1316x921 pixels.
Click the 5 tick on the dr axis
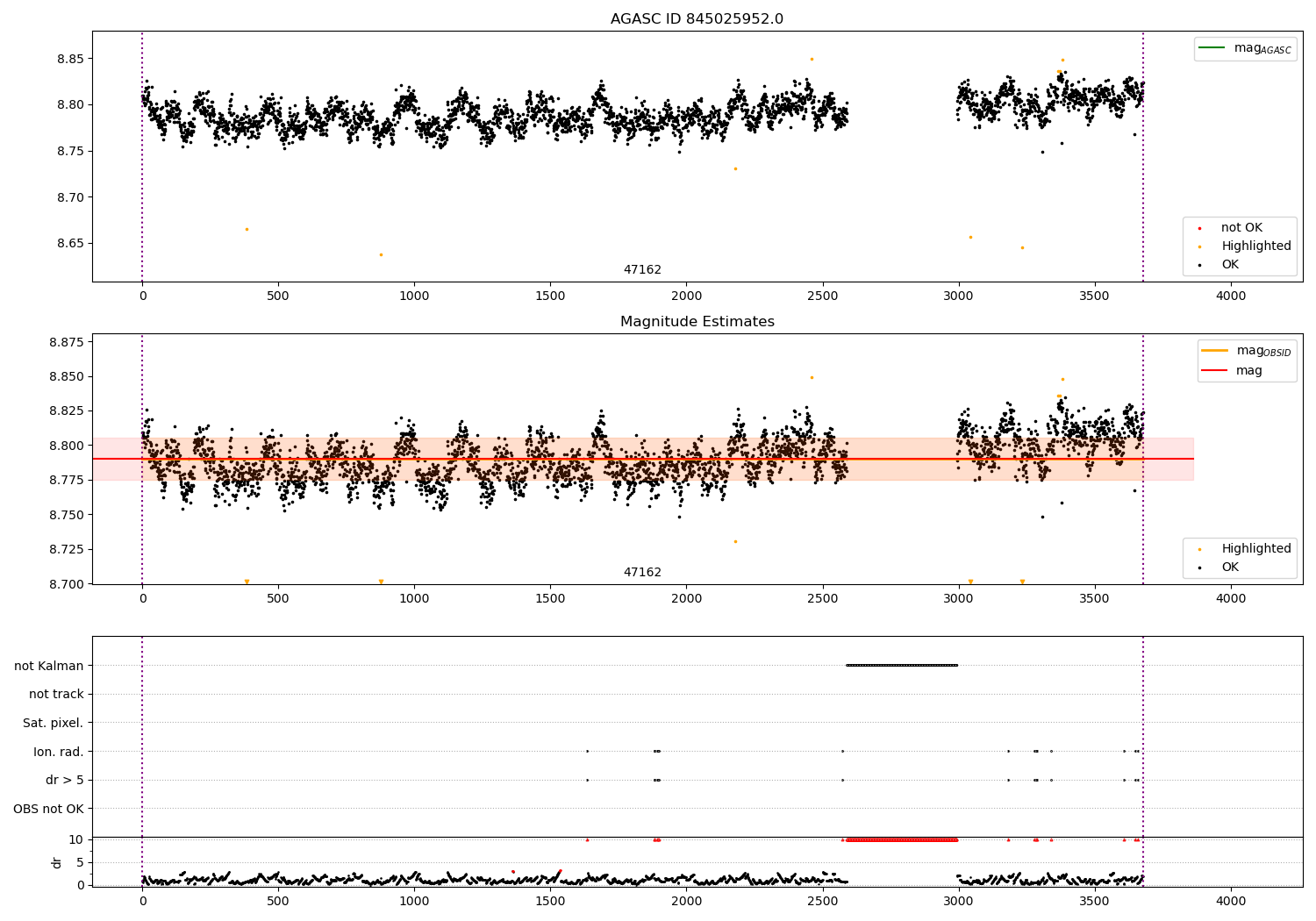tap(80, 863)
